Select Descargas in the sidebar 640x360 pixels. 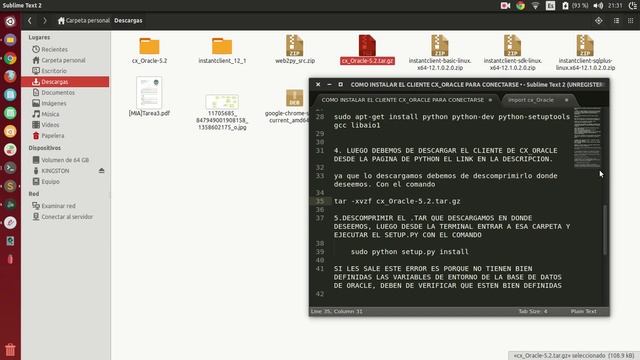65,82
